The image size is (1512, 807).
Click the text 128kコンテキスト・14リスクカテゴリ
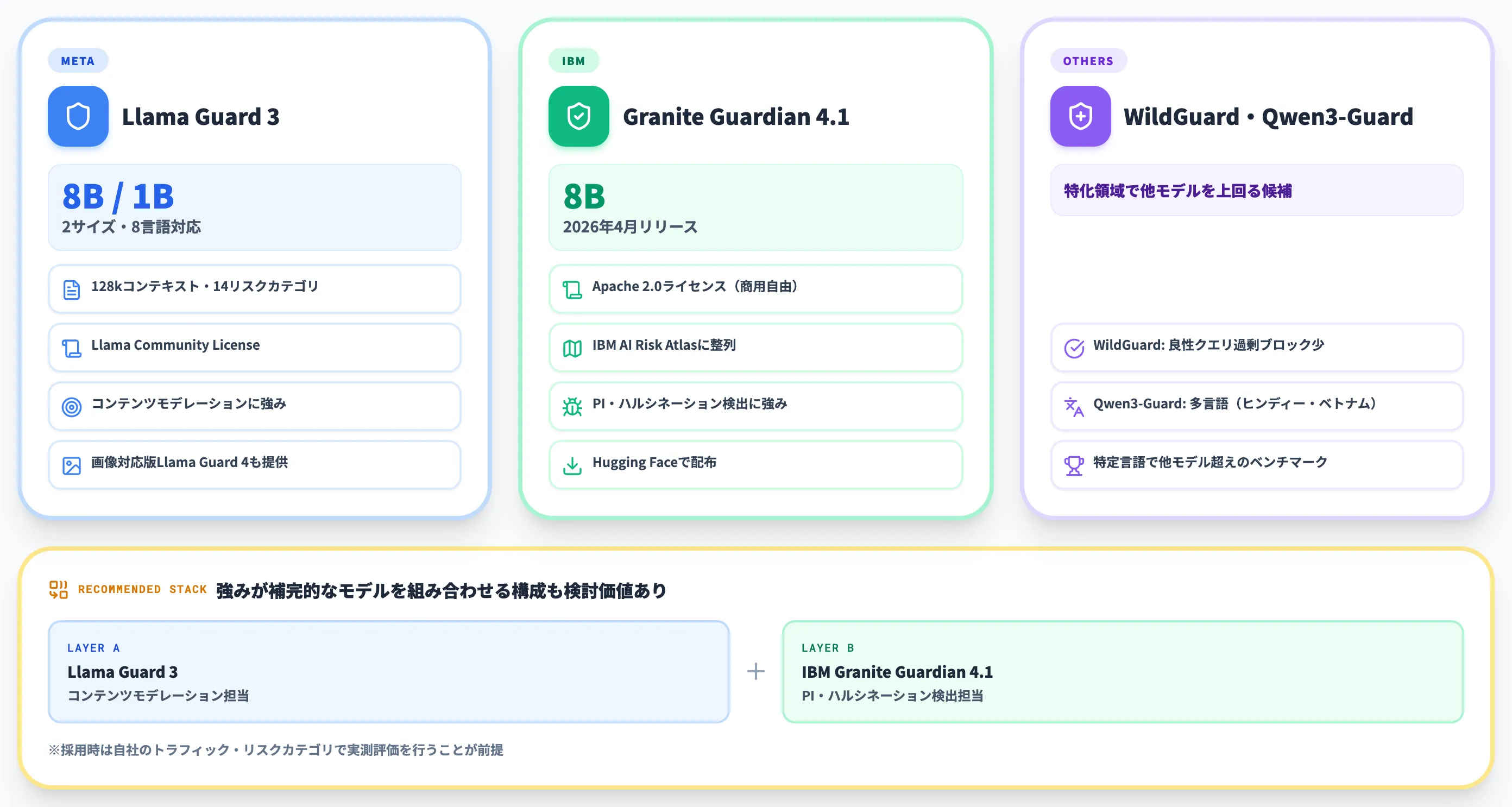tap(205, 286)
